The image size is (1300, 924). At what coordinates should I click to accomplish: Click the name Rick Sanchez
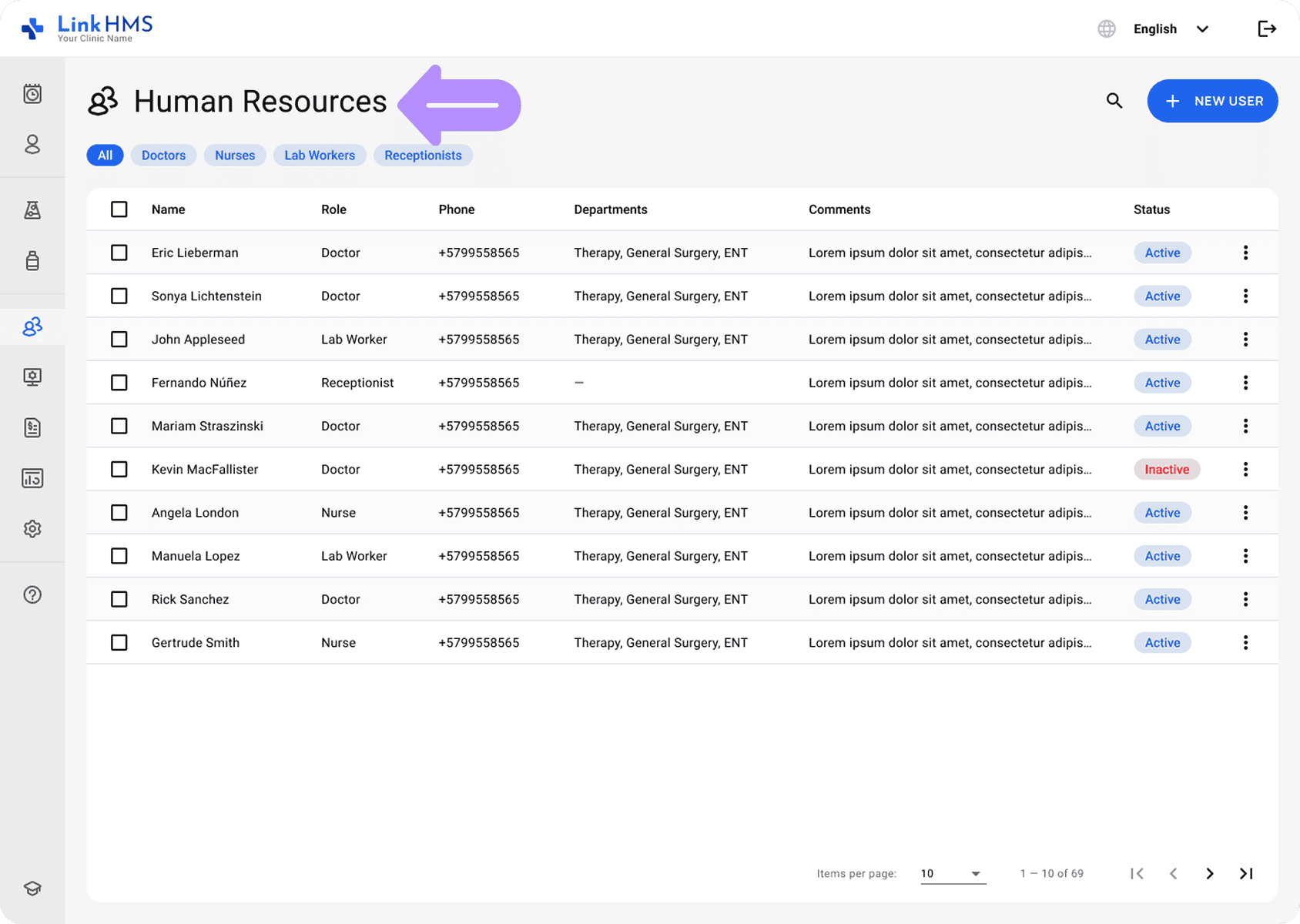point(190,599)
